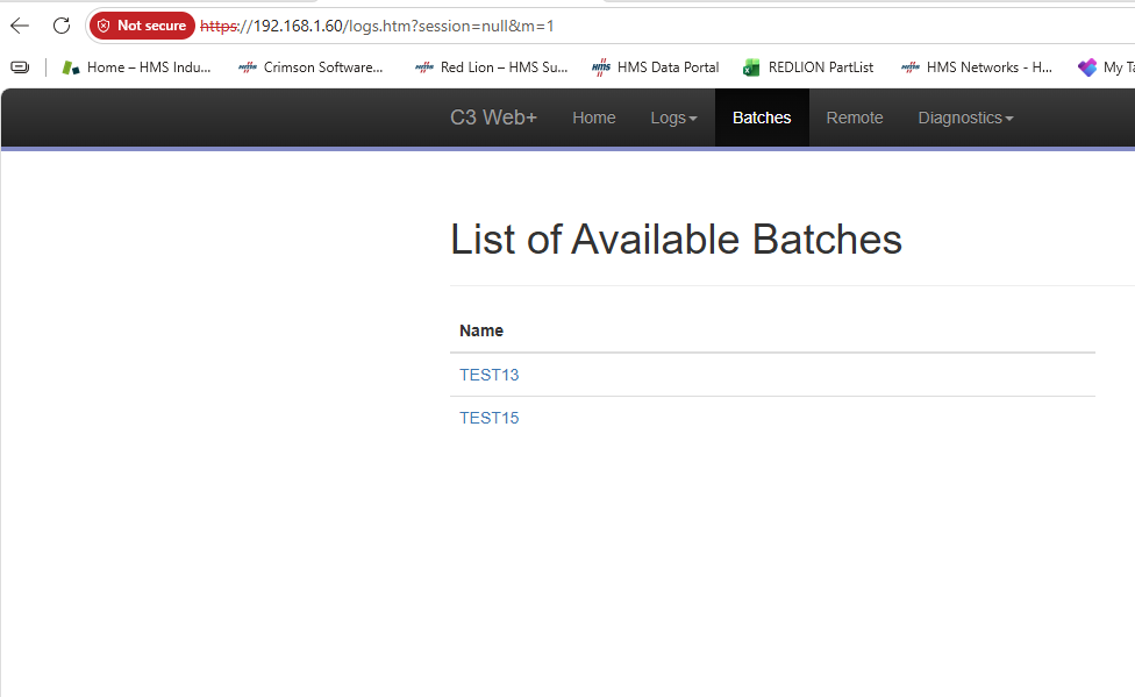Screen dimensions: 1135x697
Task: Select the Batches nav tab
Action: [761, 117]
